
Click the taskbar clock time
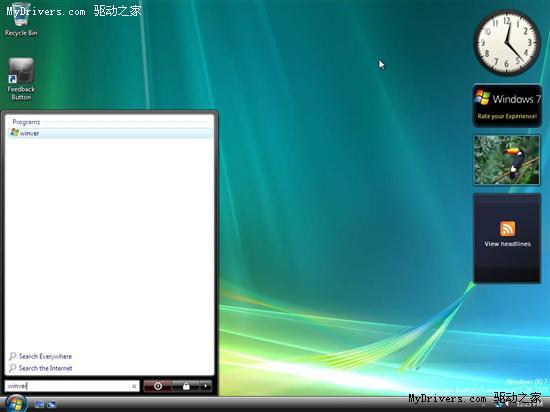[x=530, y=405]
